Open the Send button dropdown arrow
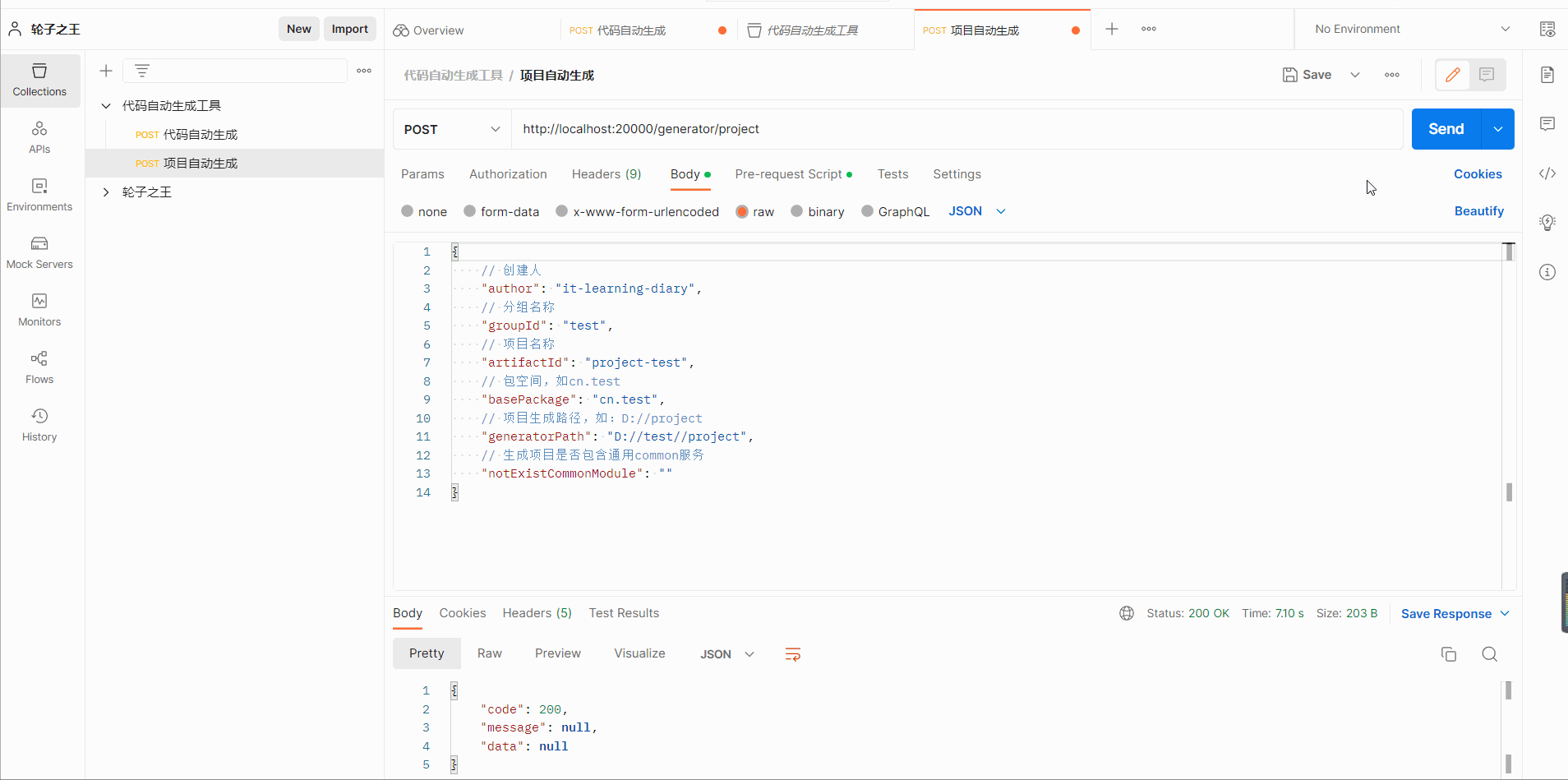1568x780 pixels. click(x=1498, y=129)
